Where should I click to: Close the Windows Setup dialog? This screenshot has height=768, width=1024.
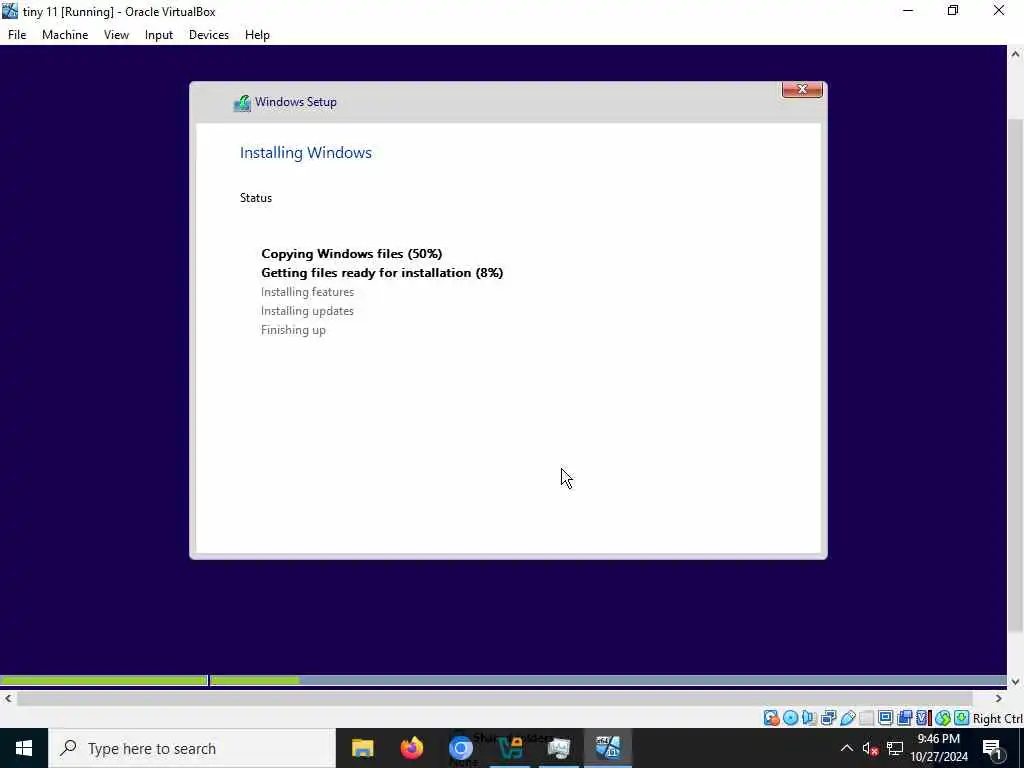point(802,89)
